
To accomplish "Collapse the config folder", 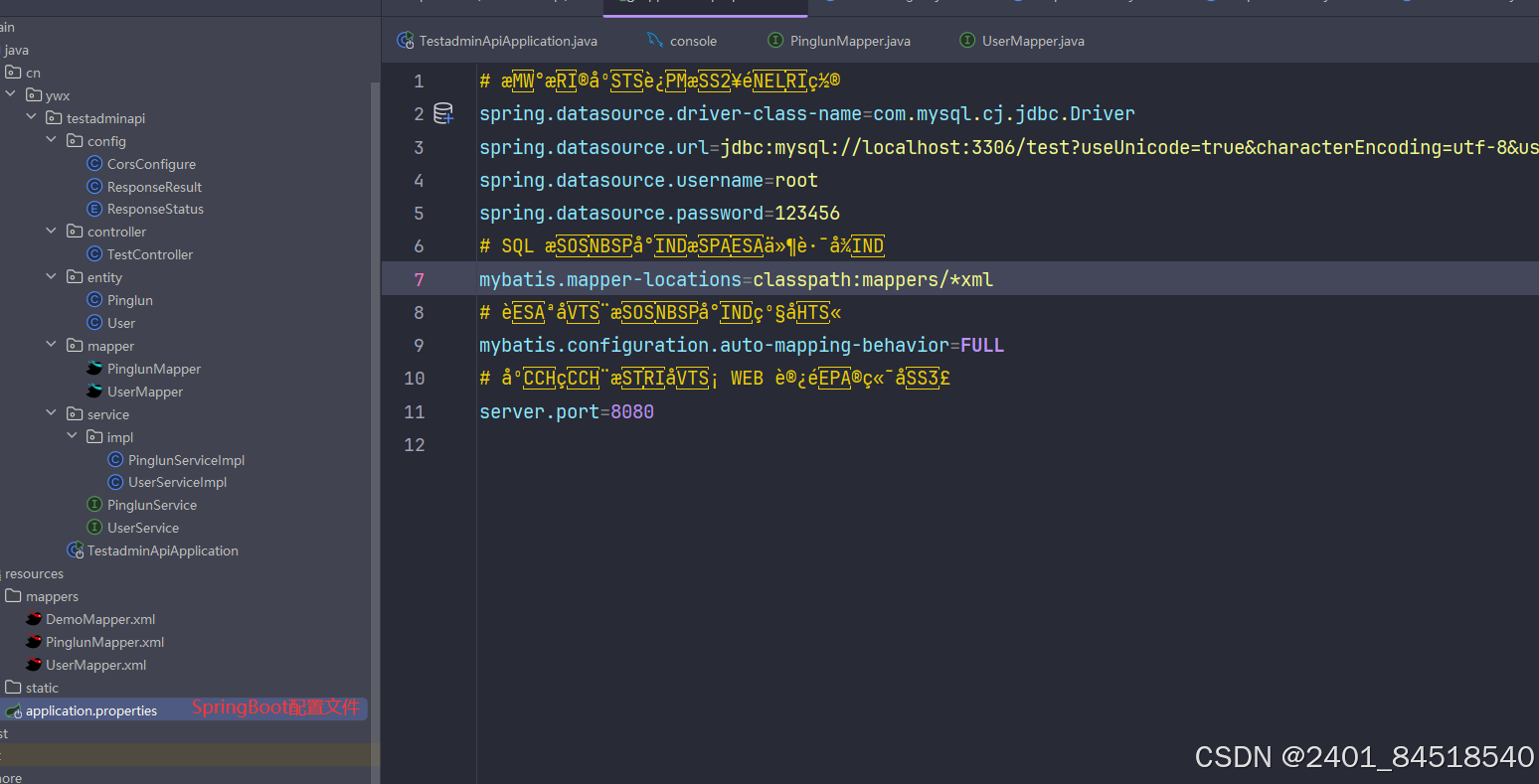I will coord(52,140).
